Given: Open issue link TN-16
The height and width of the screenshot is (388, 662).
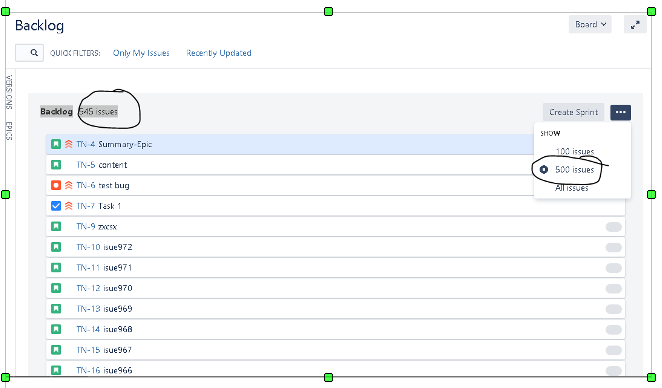Looking at the screenshot, I should pyautogui.click(x=88, y=370).
